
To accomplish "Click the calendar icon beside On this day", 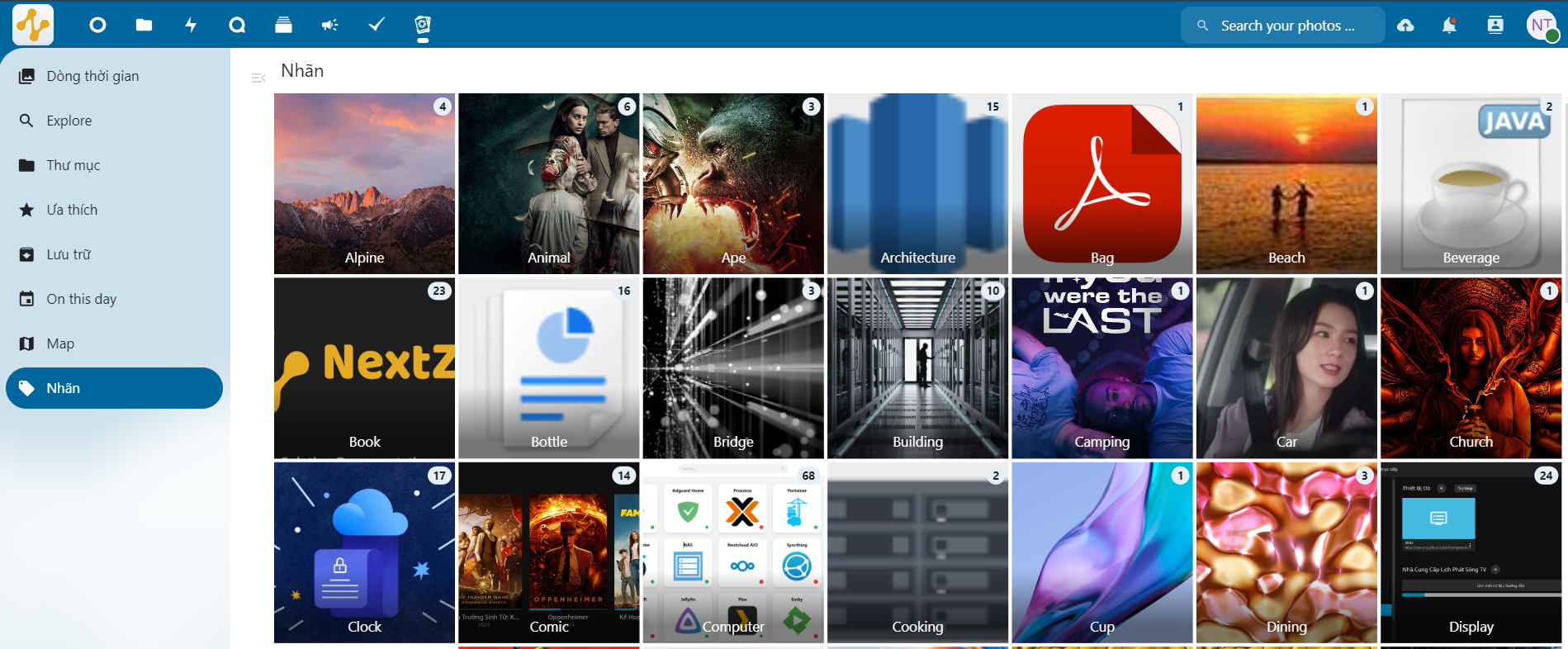I will tap(26, 299).
